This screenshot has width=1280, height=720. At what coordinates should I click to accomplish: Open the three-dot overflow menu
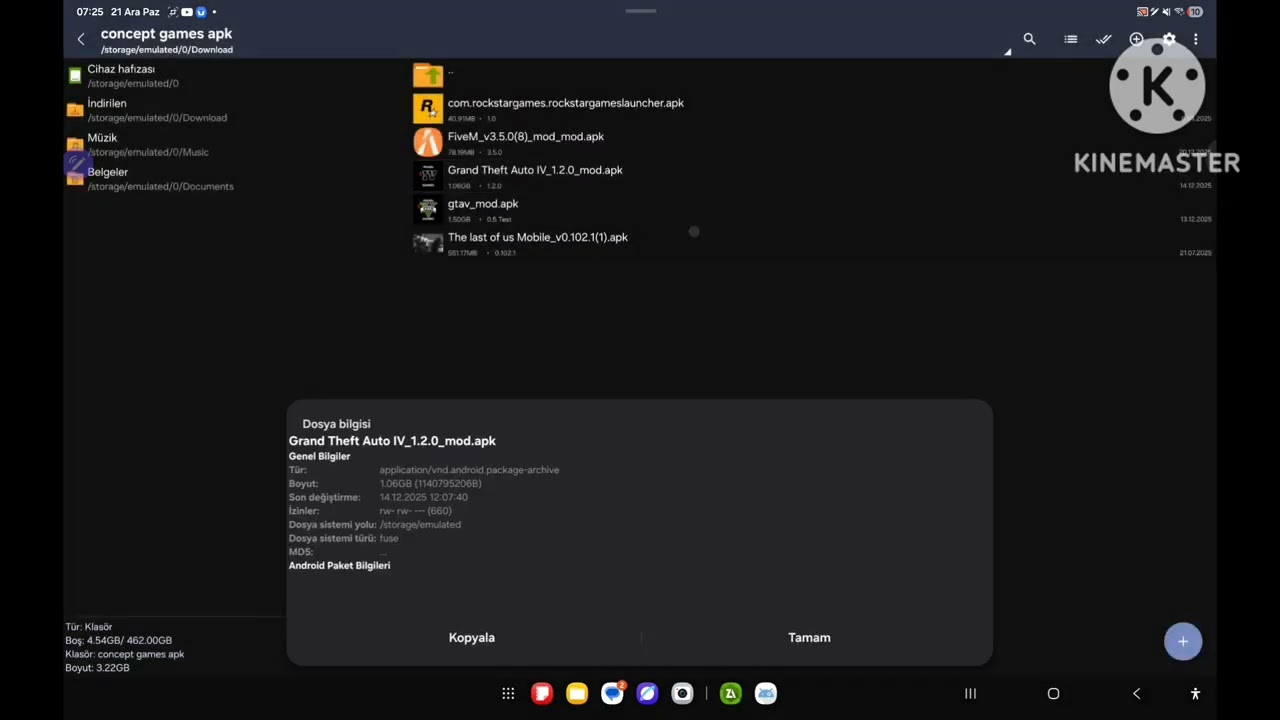(1195, 39)
